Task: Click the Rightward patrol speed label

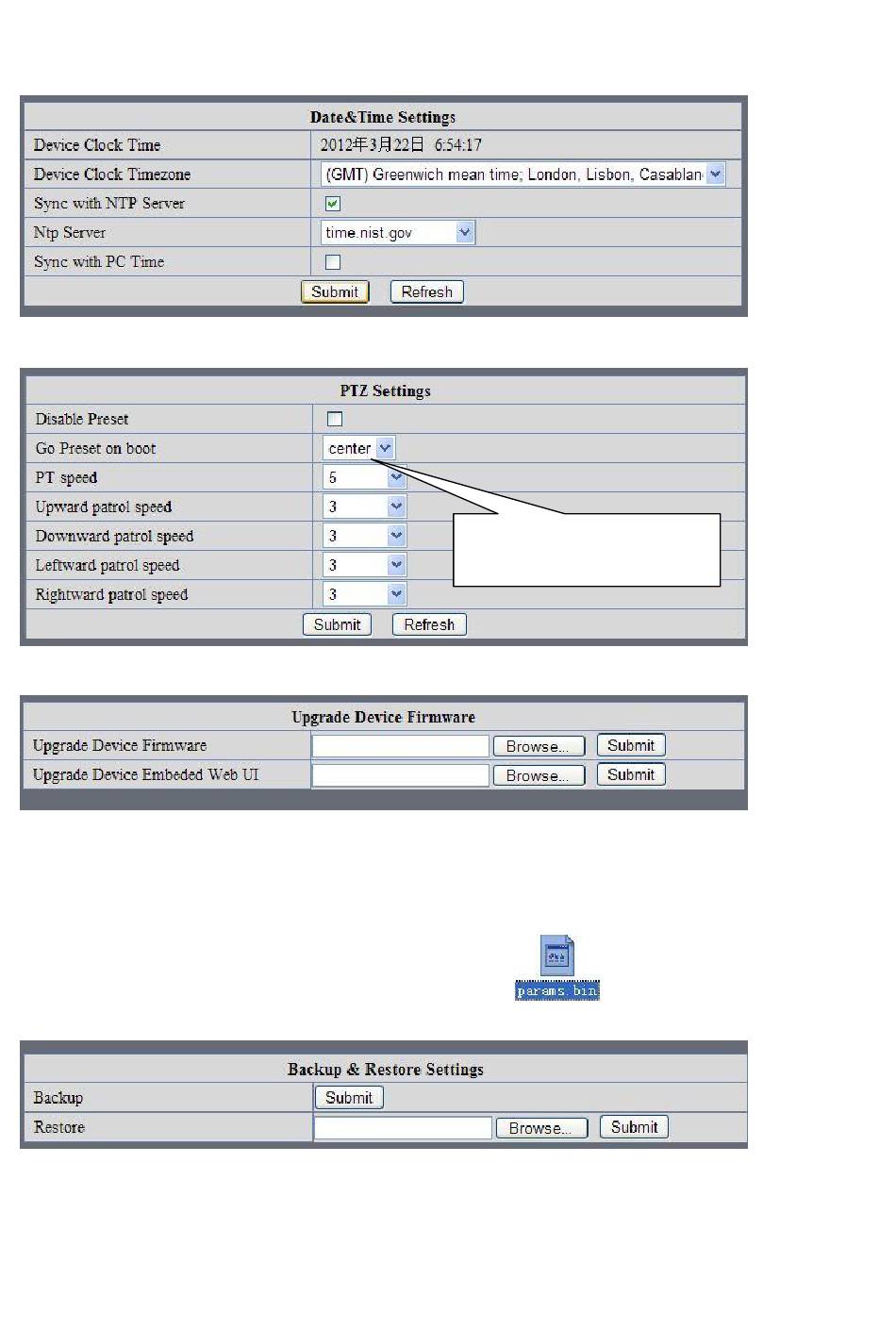Action: pos(111,594)
